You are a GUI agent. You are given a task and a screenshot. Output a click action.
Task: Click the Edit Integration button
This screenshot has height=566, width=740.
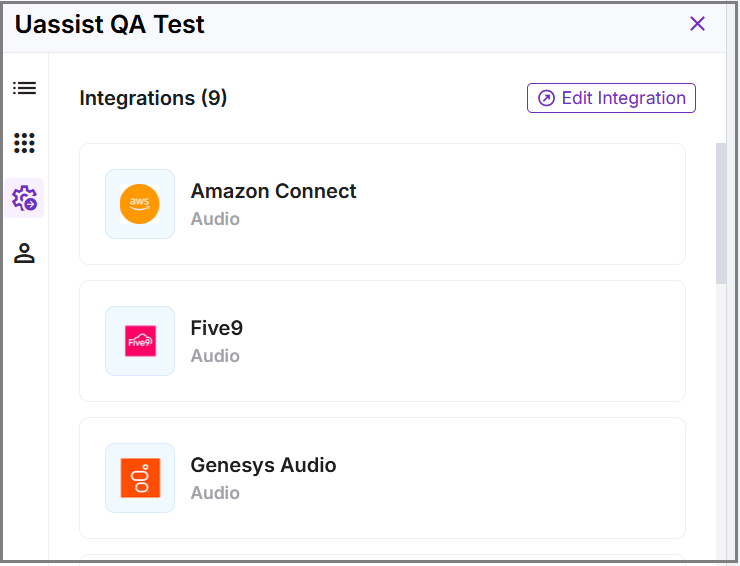(x=611, y=98)
